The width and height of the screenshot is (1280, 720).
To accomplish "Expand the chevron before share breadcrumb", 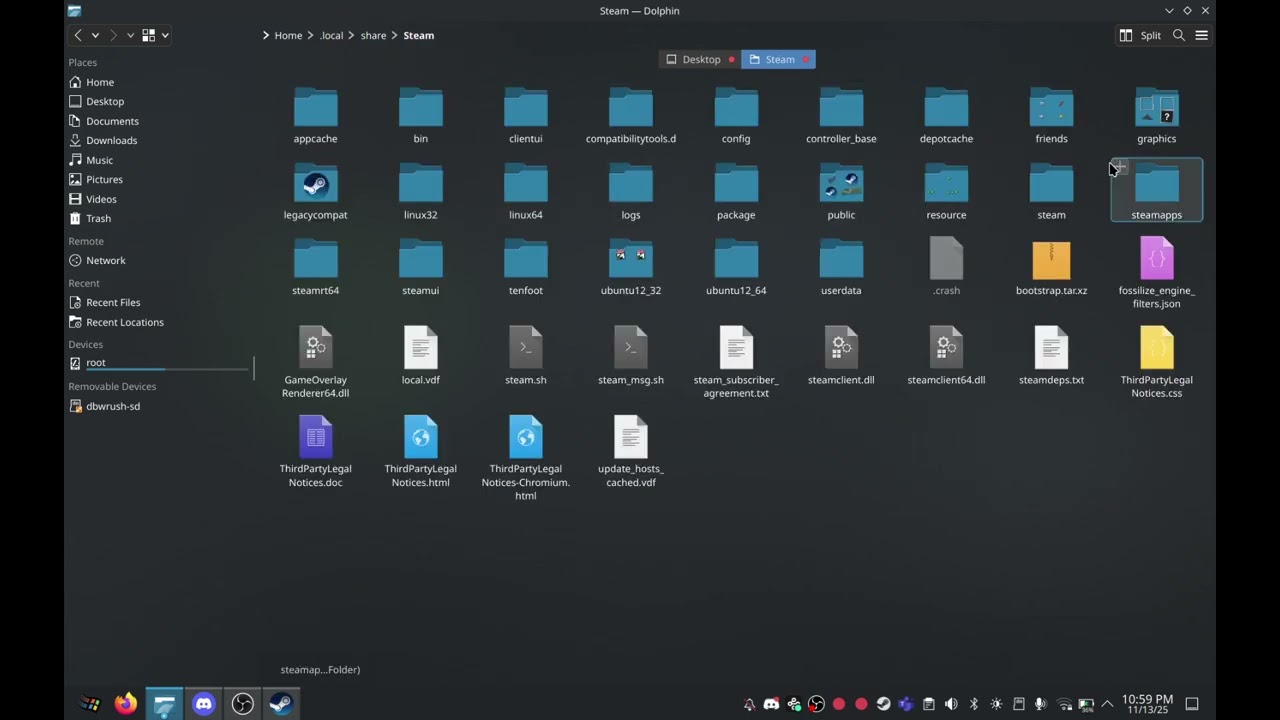I will [x=352, y=35].
